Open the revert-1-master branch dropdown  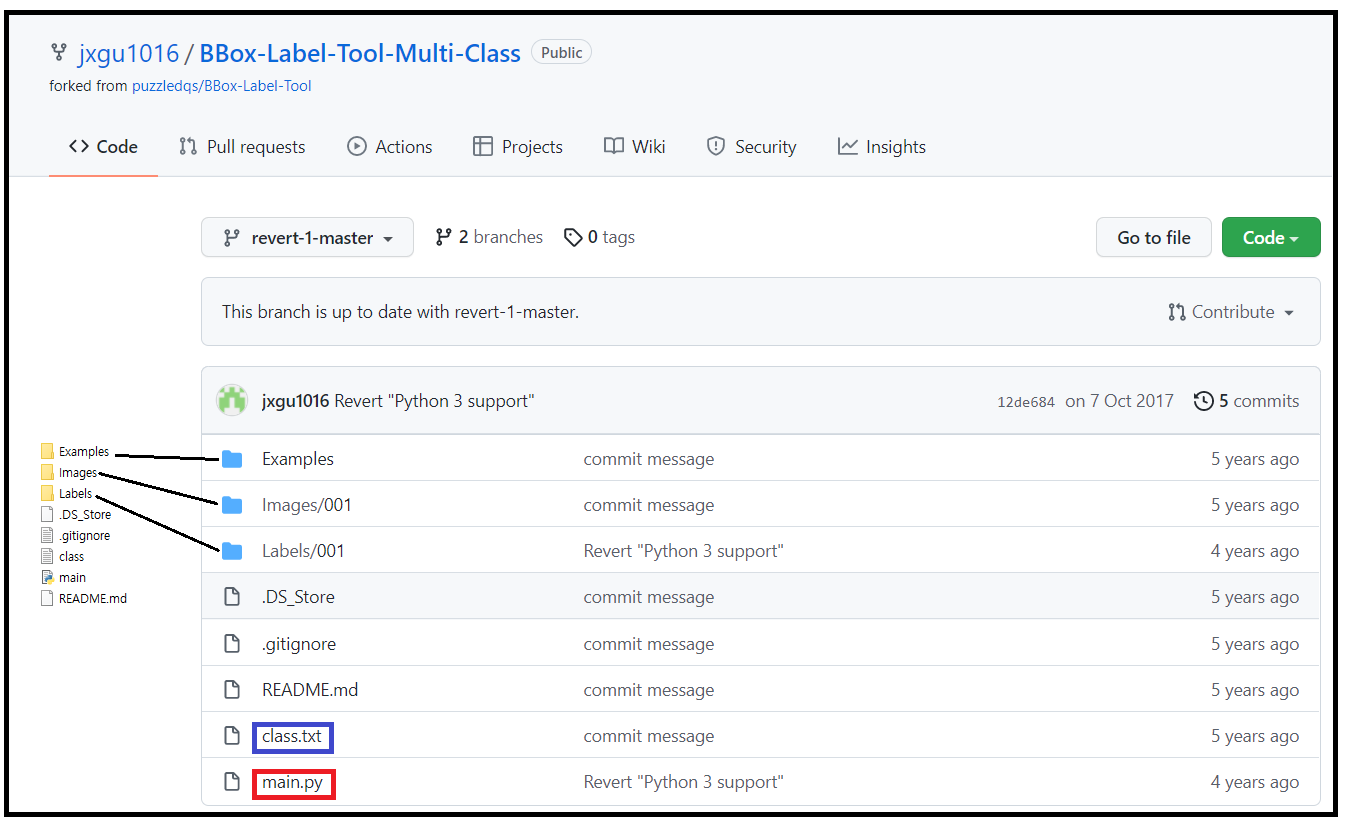(x=307, y=237)
